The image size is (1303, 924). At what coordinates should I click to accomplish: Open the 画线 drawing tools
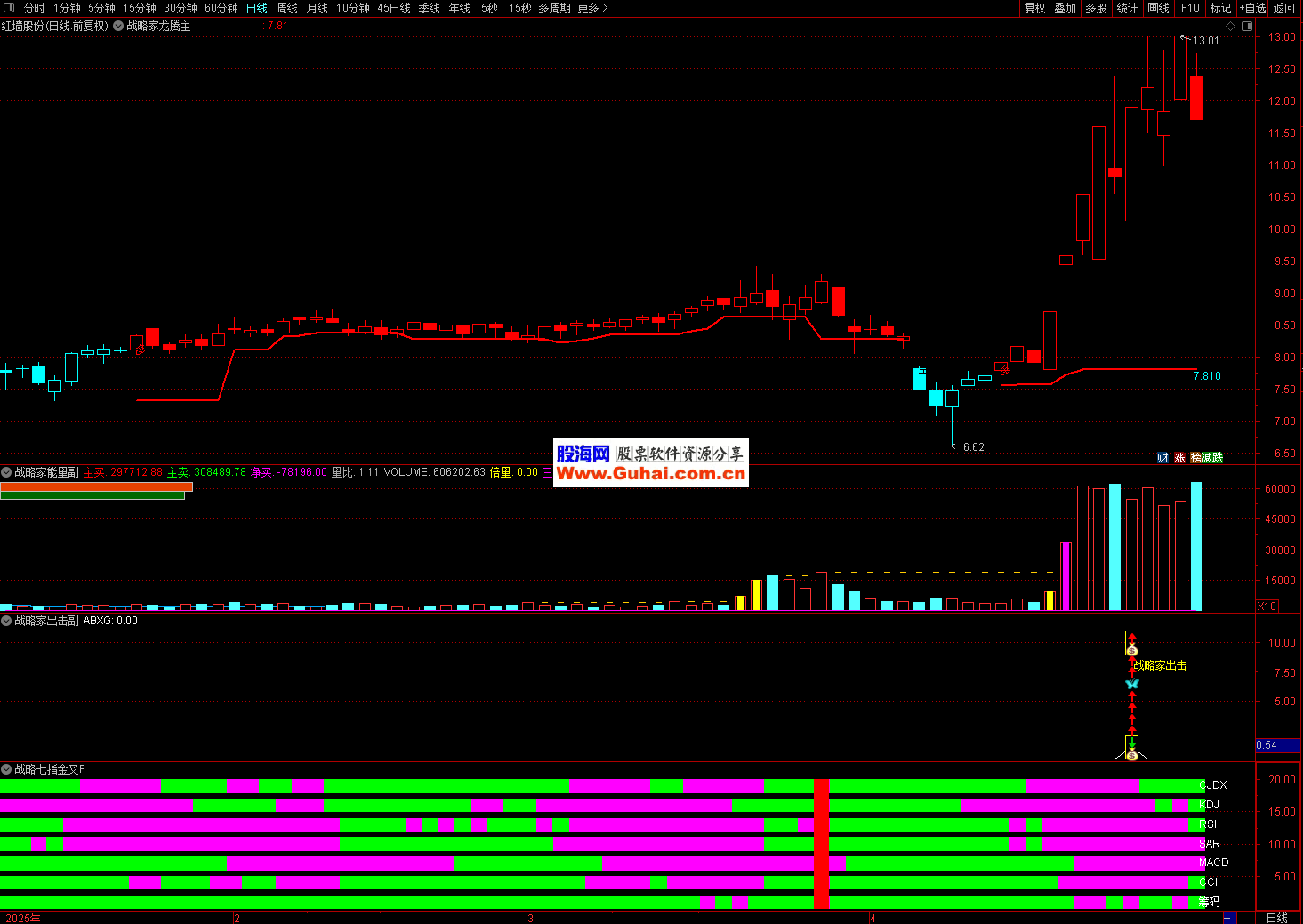(1159, 8)
